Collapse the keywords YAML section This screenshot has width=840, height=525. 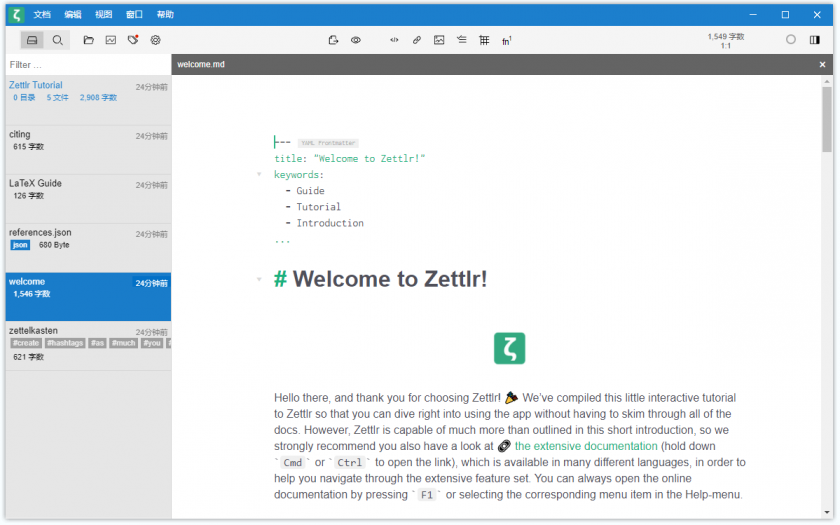coord(259,174)
